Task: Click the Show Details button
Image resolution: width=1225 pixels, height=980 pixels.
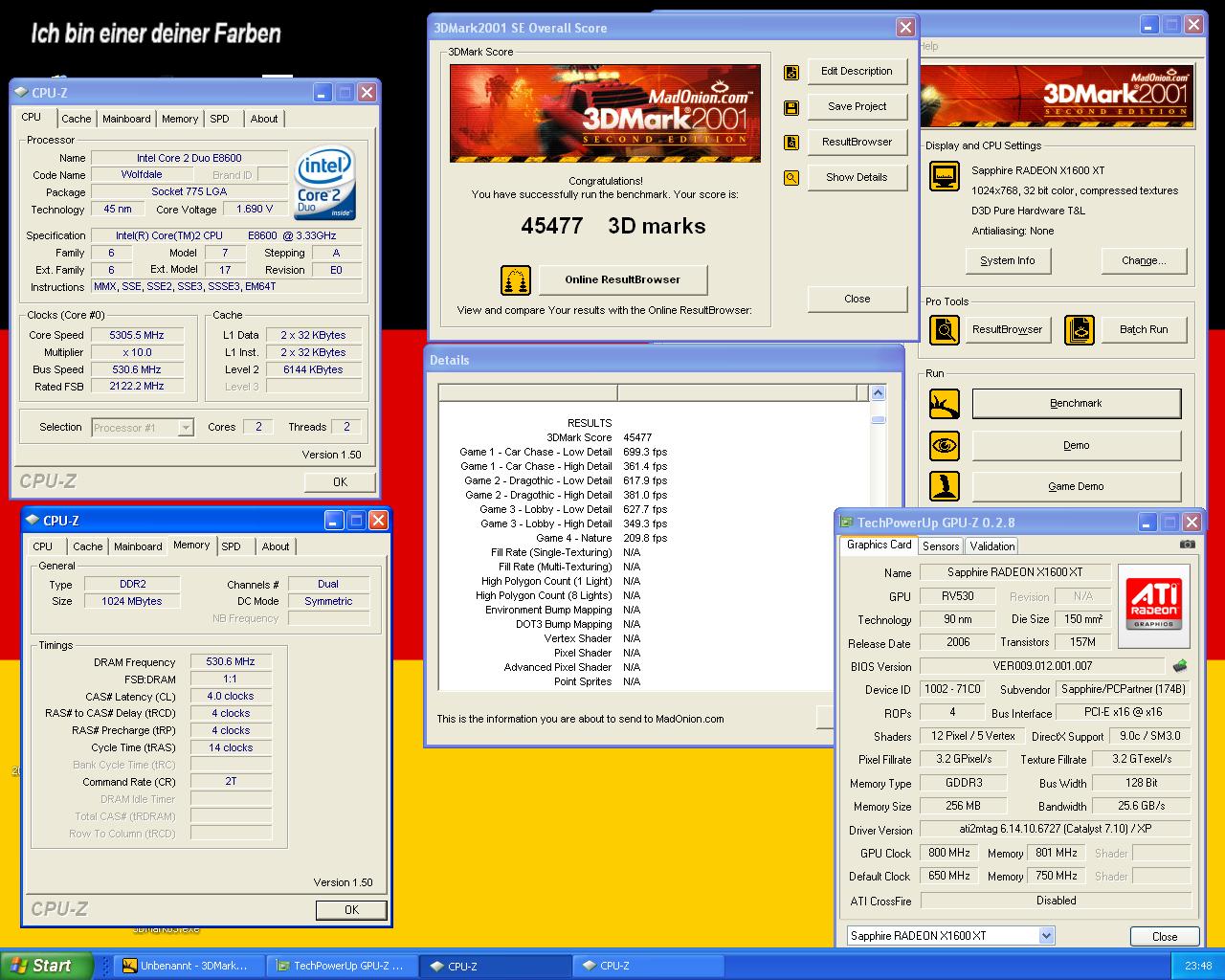Action: pyautogui.click(x=857, y=178)
